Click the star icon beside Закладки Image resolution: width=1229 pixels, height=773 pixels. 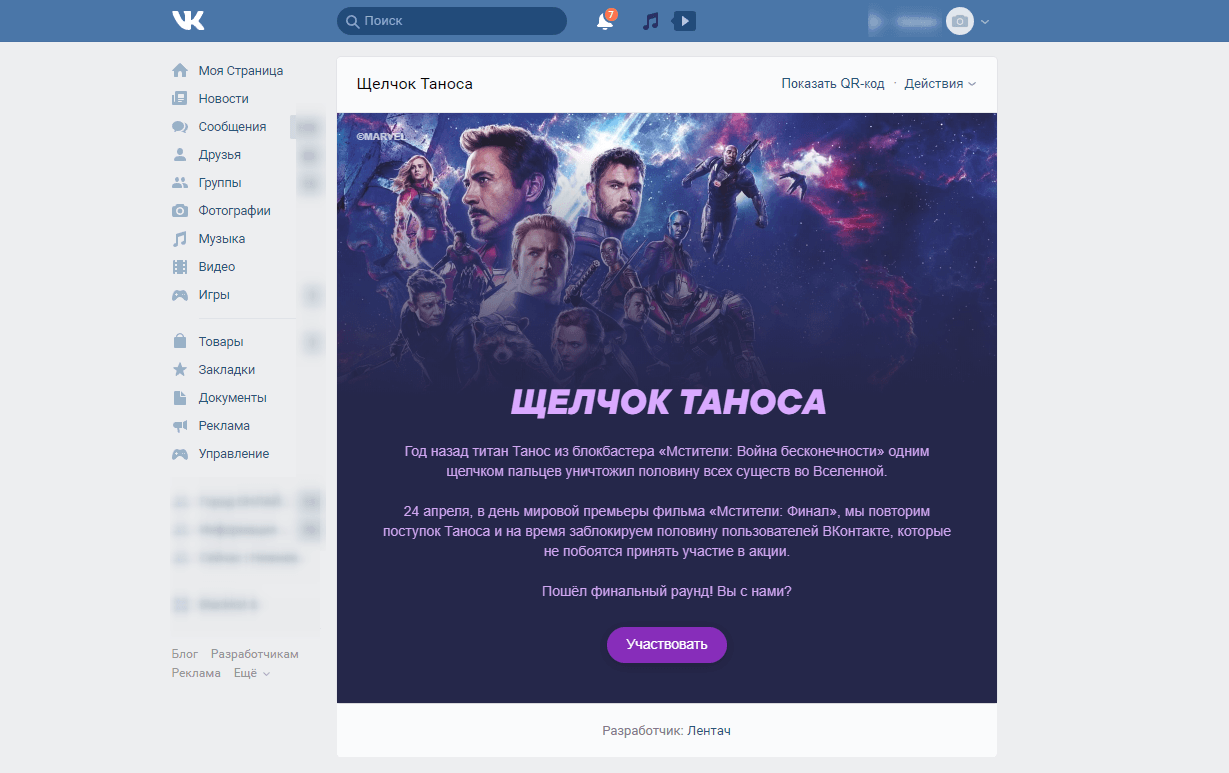tap(180, 370)
